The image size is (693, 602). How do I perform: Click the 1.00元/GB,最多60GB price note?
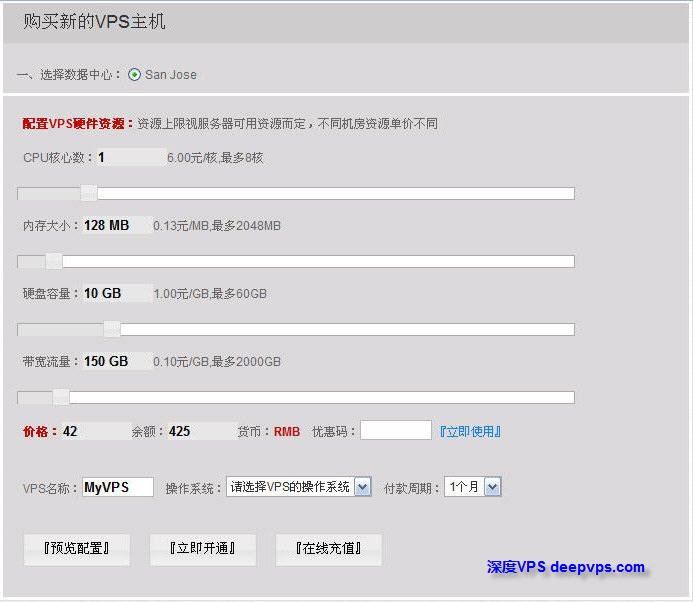point(210,294)
